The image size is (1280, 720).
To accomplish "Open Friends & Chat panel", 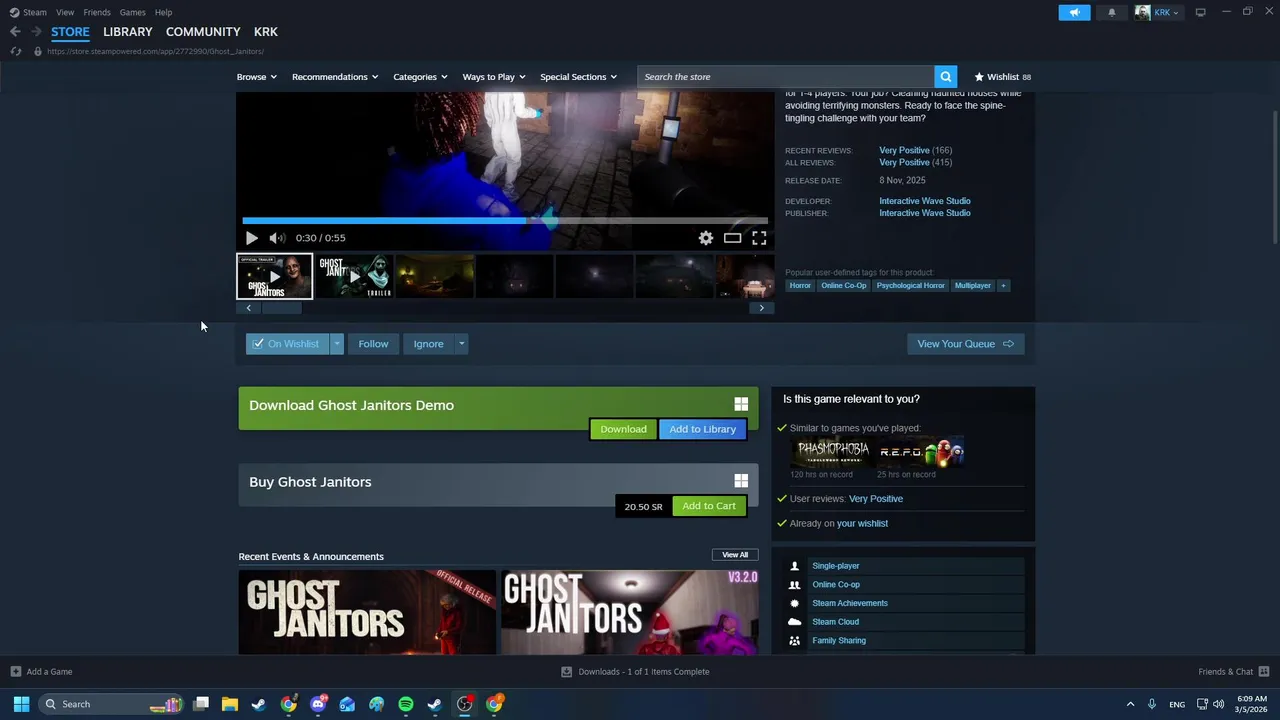I will click(1234, 672).
